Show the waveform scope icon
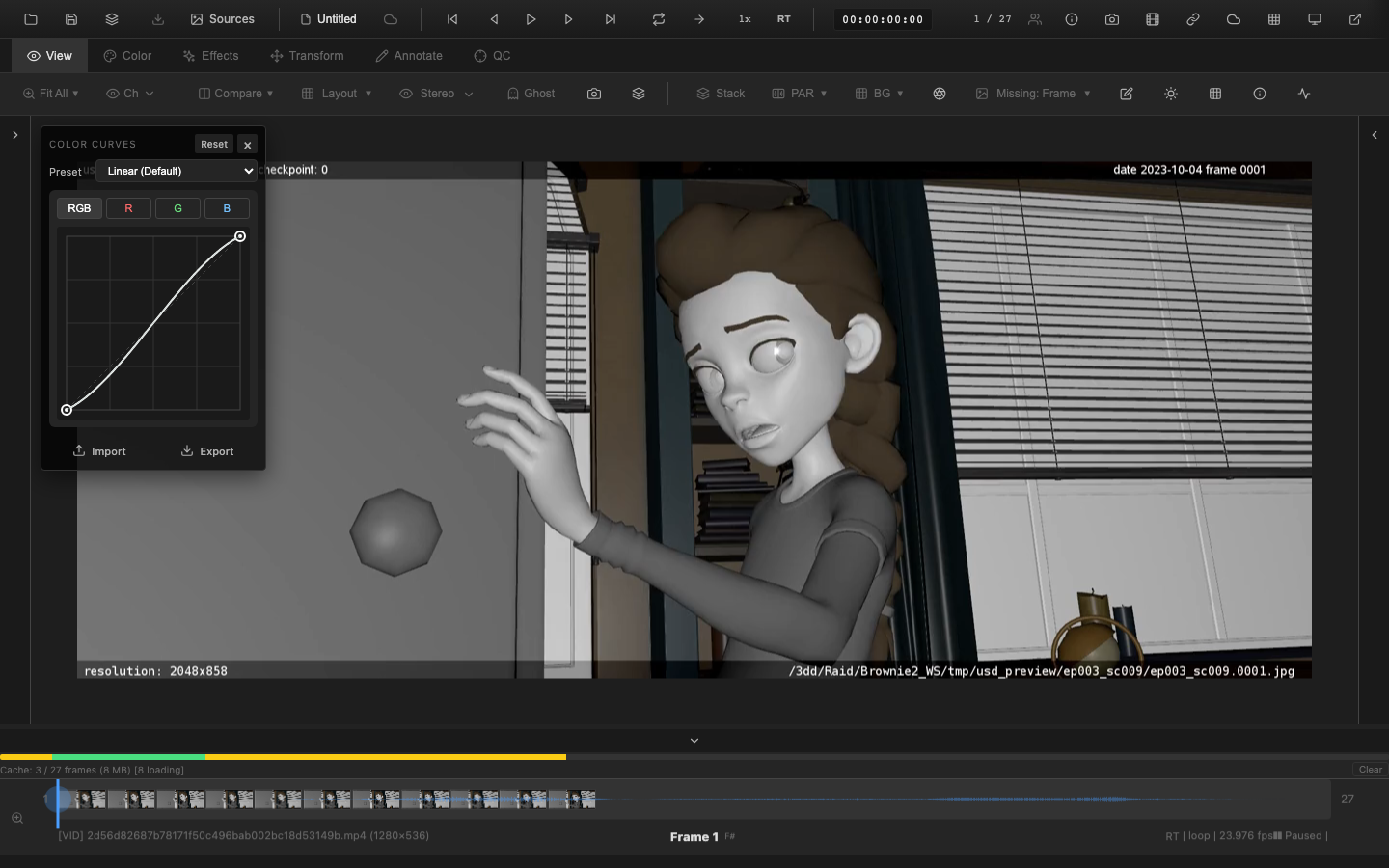Screen dimensions: 1389x868 (1303, 93)
